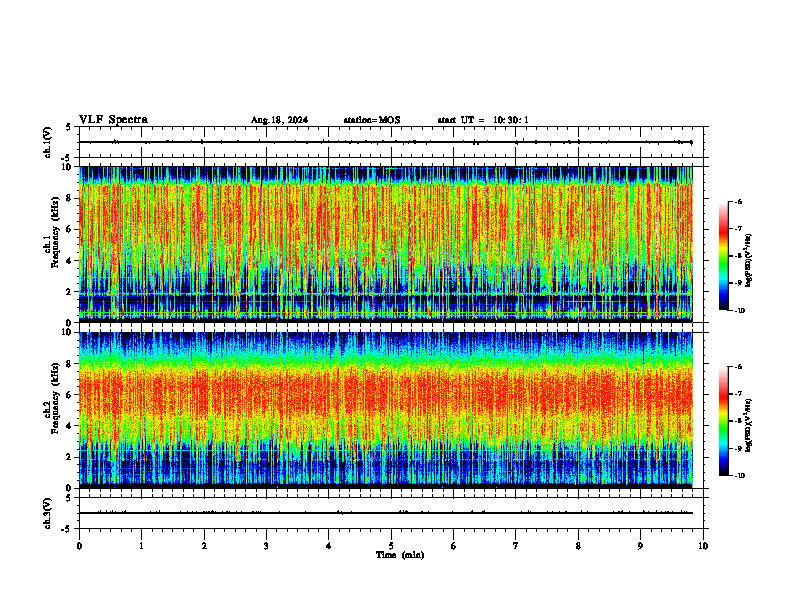
Task: Click the 'Time (min)' x-axis label
Action: [400, 555]
